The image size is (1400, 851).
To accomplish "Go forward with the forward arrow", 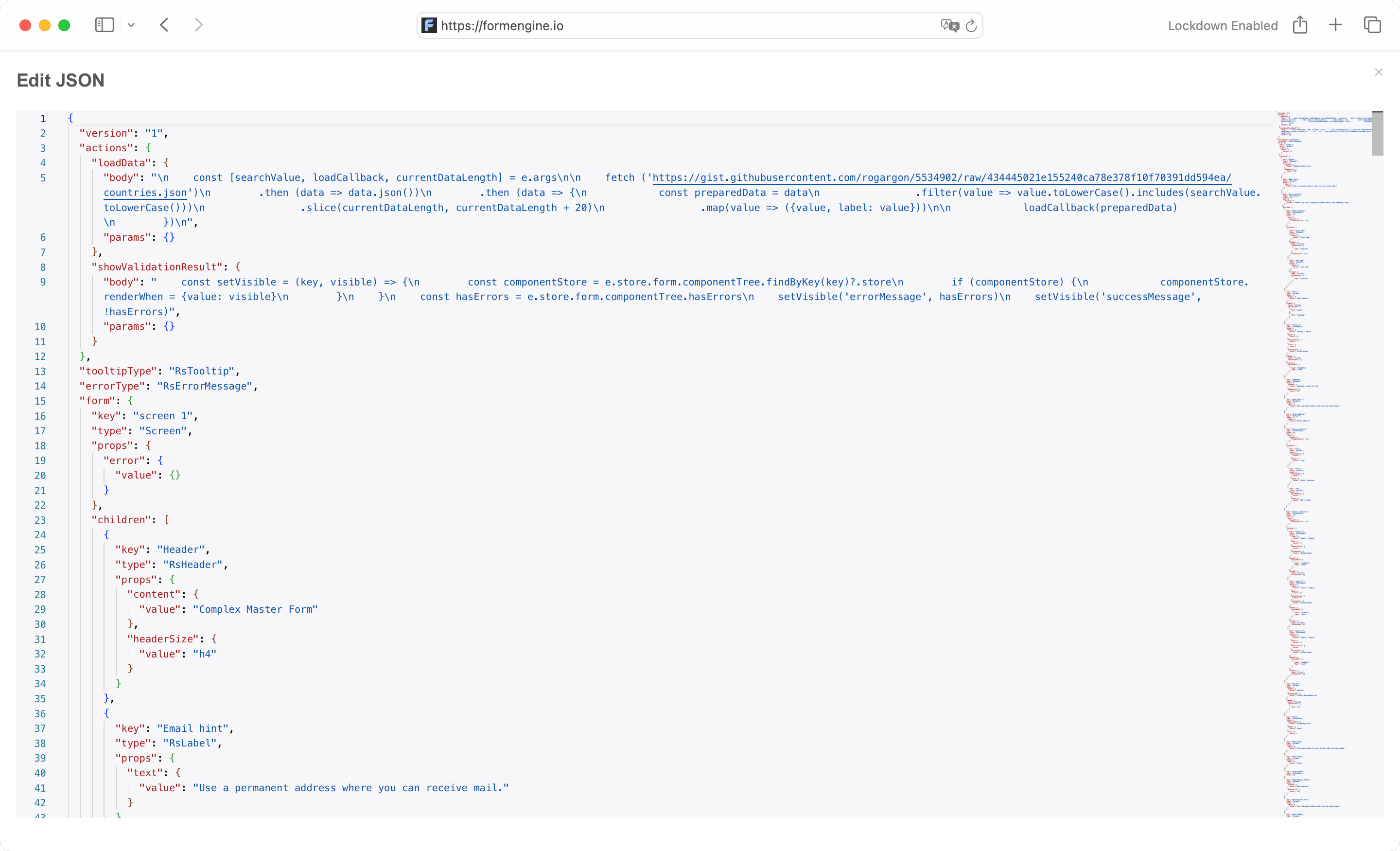I will (198, 25).
